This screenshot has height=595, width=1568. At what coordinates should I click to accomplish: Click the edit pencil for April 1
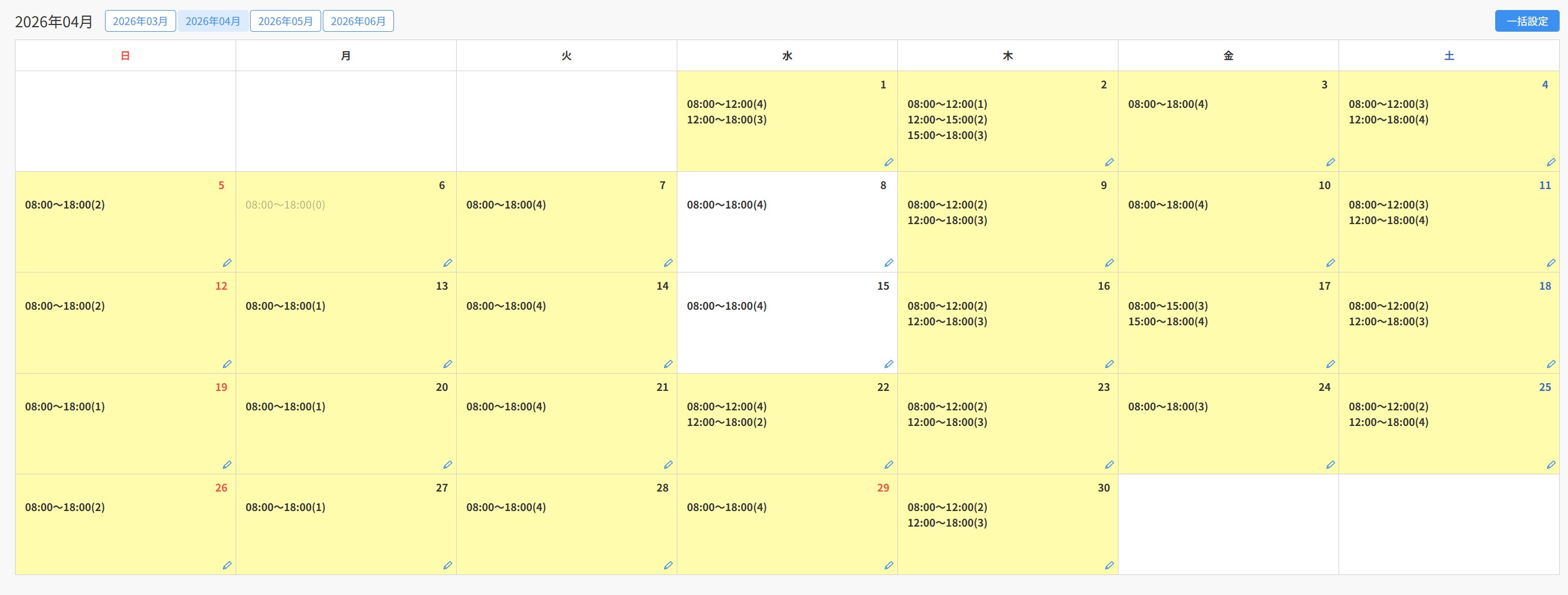click(x=888, y=162)
